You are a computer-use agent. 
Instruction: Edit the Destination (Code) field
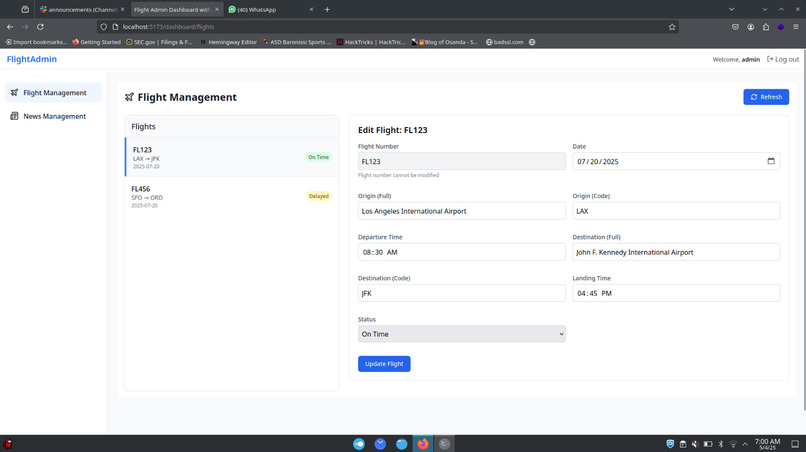pyautogui.click(x=462, y=293)
